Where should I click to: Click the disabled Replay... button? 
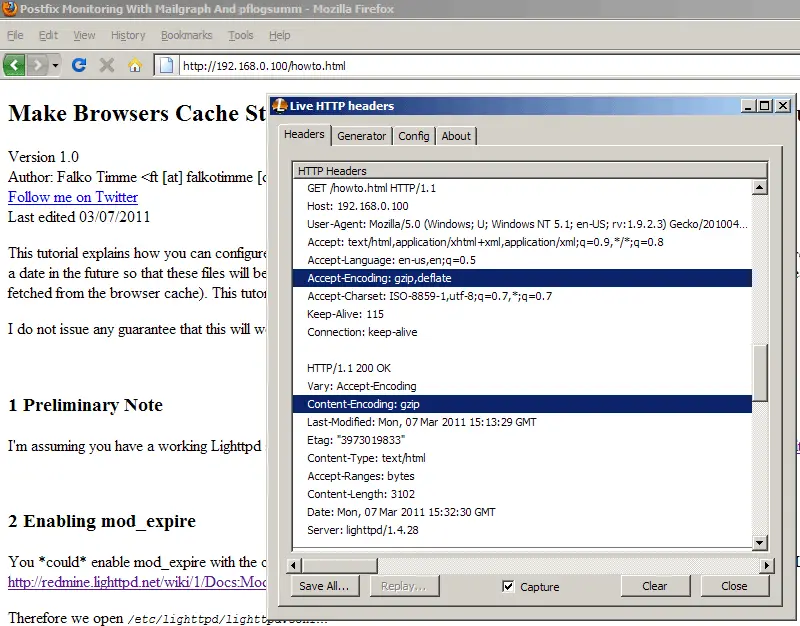404,586
